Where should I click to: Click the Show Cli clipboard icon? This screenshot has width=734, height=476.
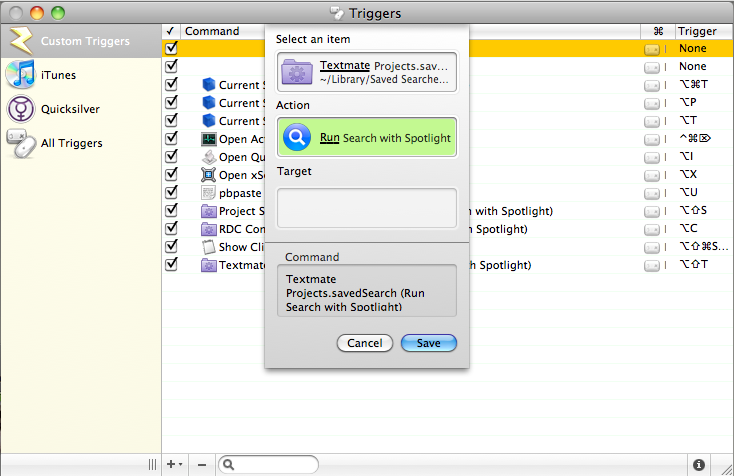point(208,247)
